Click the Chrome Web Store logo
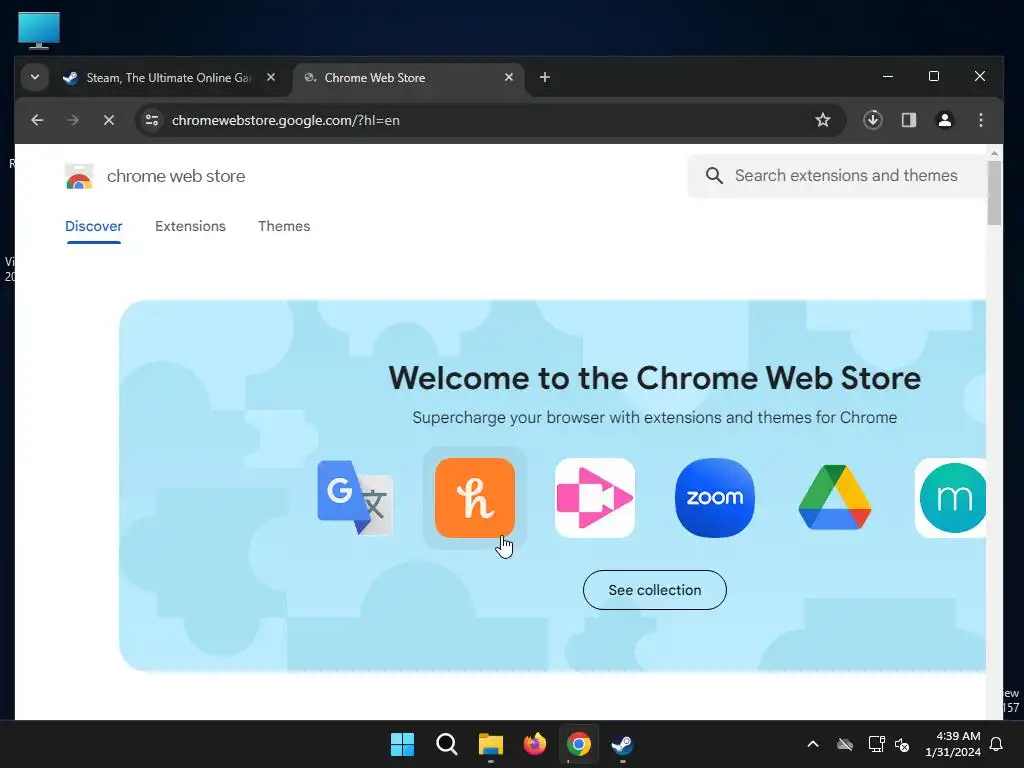 click(79, 176)
